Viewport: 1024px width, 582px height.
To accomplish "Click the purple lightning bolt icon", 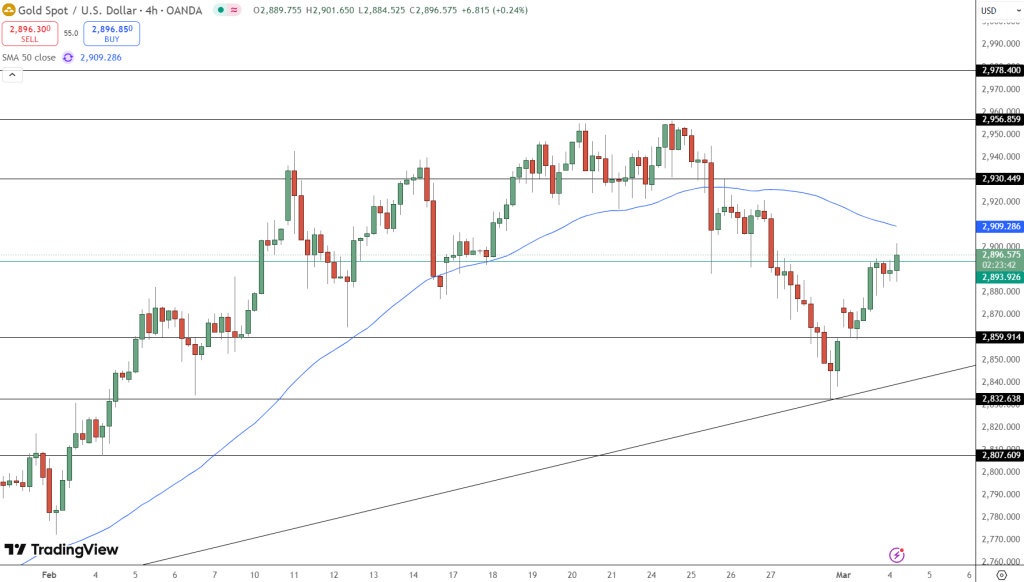I will [x=897, y=555].
